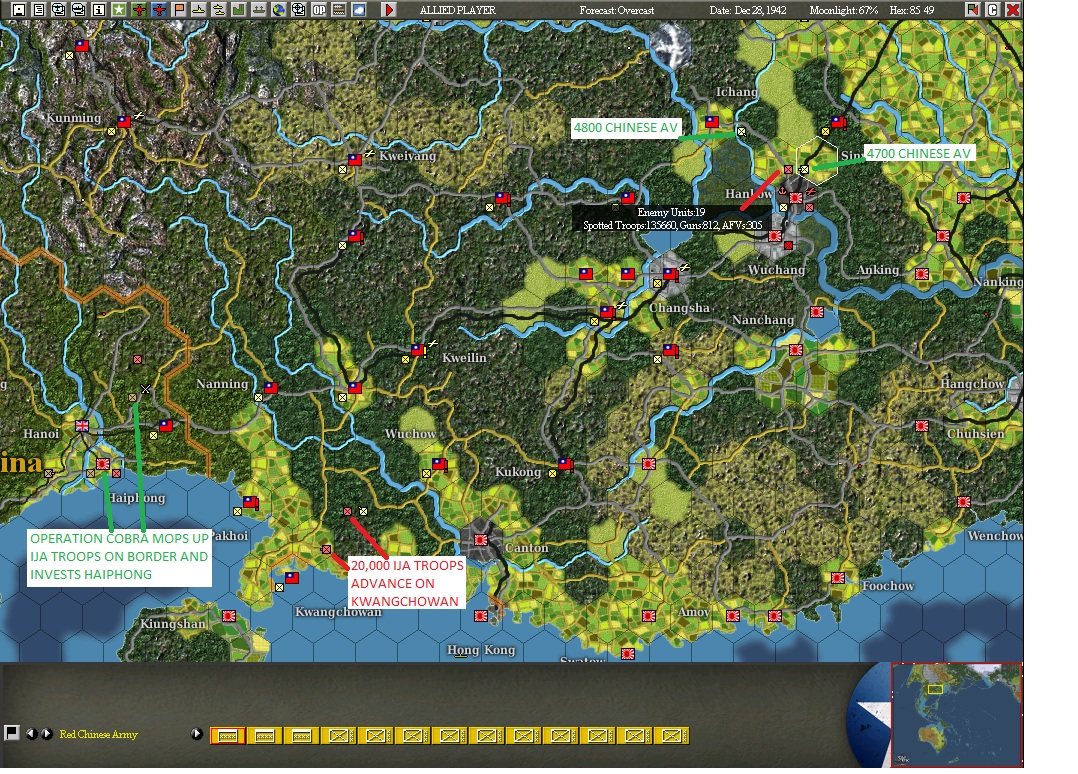Image resolution: width=1078 pixels, height=774 pixels.
Task: Open the weather cloud icon
Action: (x=359, y=10)
